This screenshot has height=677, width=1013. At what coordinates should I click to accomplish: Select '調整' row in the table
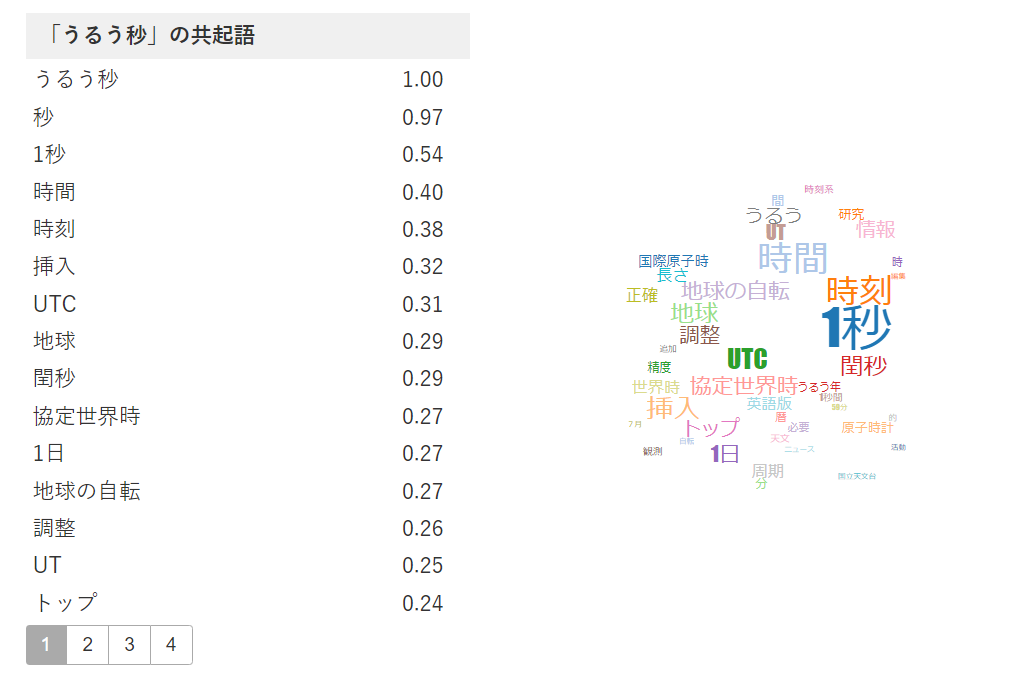point(54,528)
